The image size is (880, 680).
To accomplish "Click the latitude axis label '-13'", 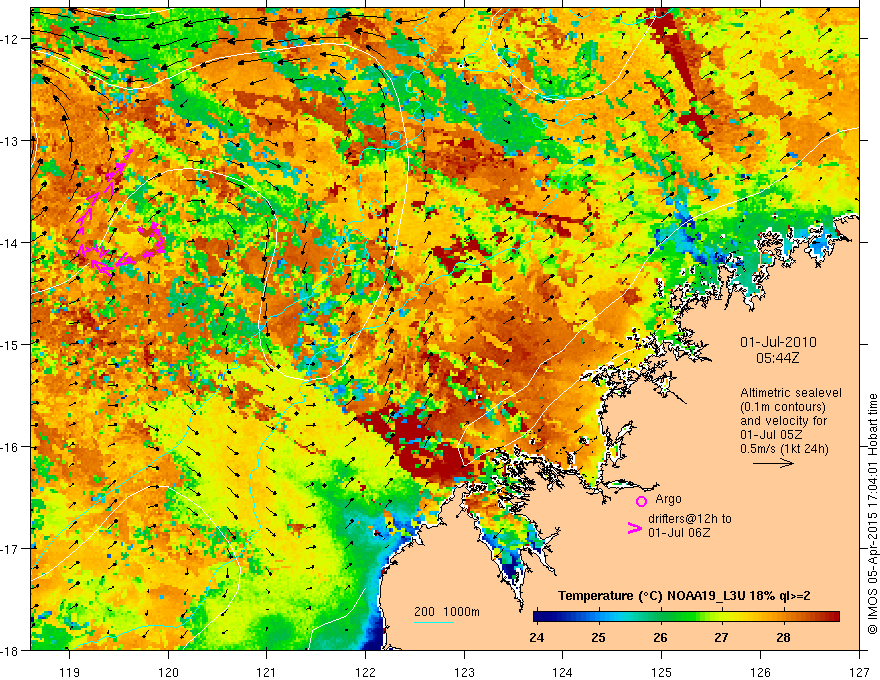I will (11, 141).
